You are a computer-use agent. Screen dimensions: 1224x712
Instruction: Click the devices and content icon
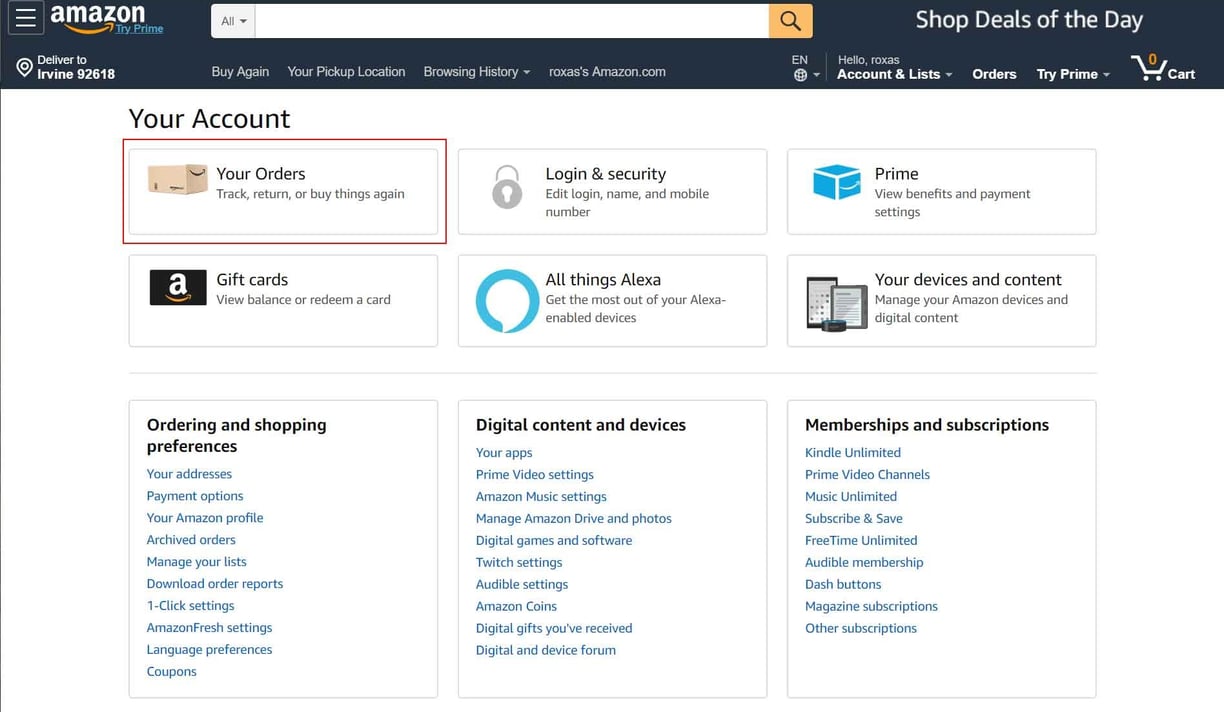tap(836, 302)
